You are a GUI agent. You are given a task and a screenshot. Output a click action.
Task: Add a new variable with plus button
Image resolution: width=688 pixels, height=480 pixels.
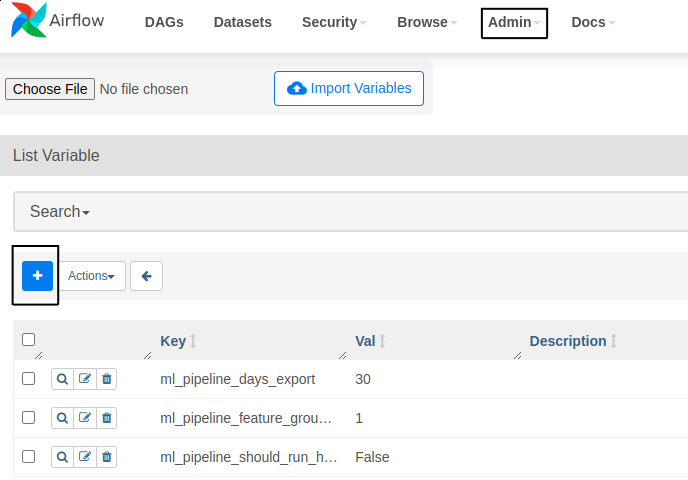click(x=37, y=276)
